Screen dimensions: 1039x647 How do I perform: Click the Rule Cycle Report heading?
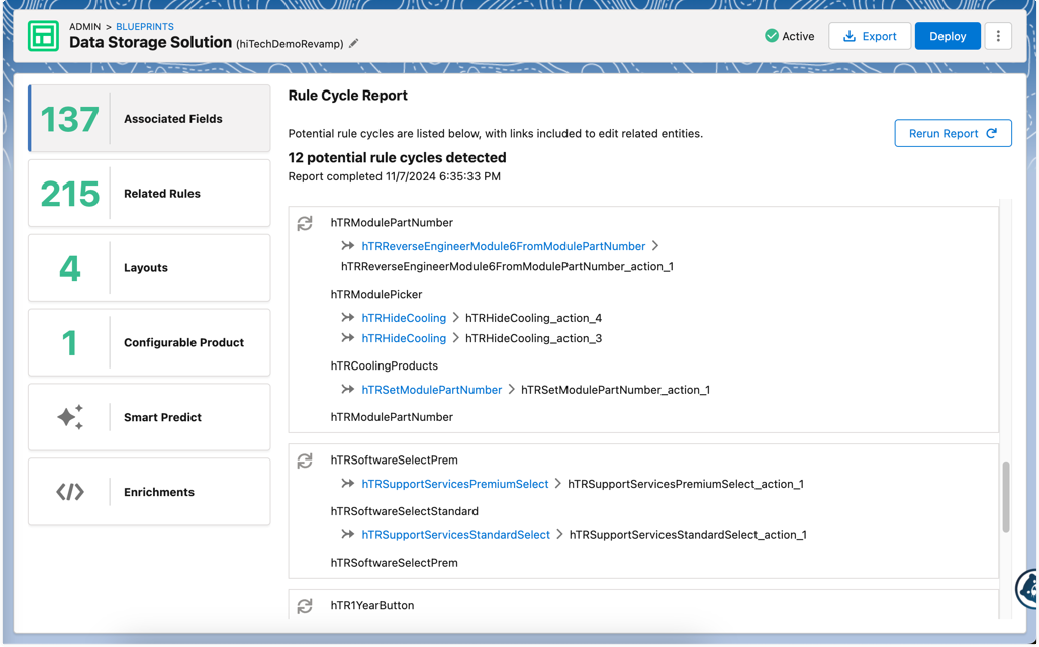pyautogui.click(x=348, y=95)
